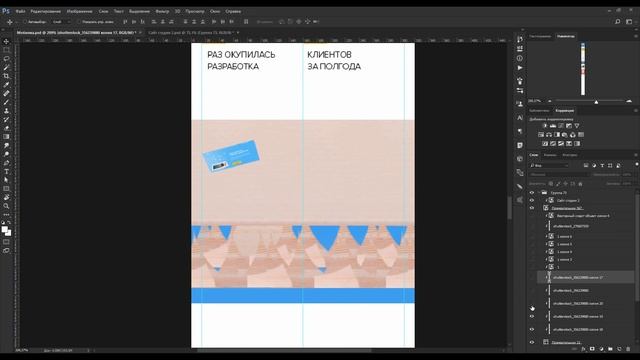Delete layer using the trash icon
The width and height of the screenshot is (640, 360).
[x=628, y=349]
